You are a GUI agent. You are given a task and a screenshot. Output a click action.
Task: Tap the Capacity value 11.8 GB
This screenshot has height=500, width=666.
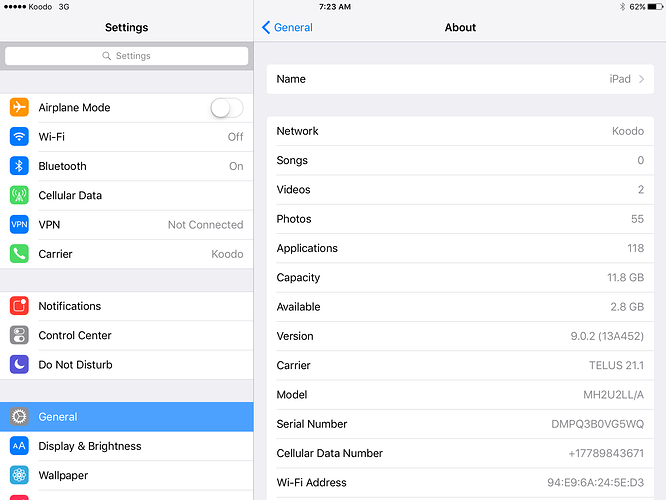coord(626,278)
